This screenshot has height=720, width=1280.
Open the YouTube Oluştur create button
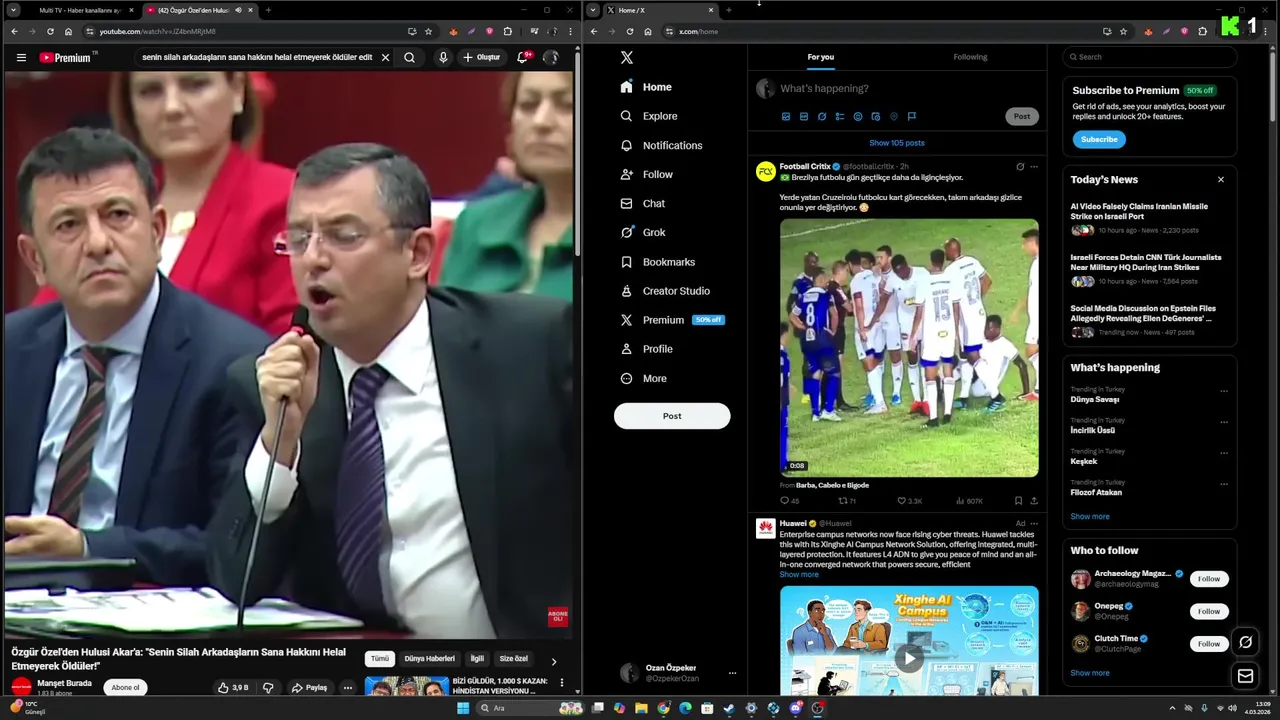click(482, 58)
